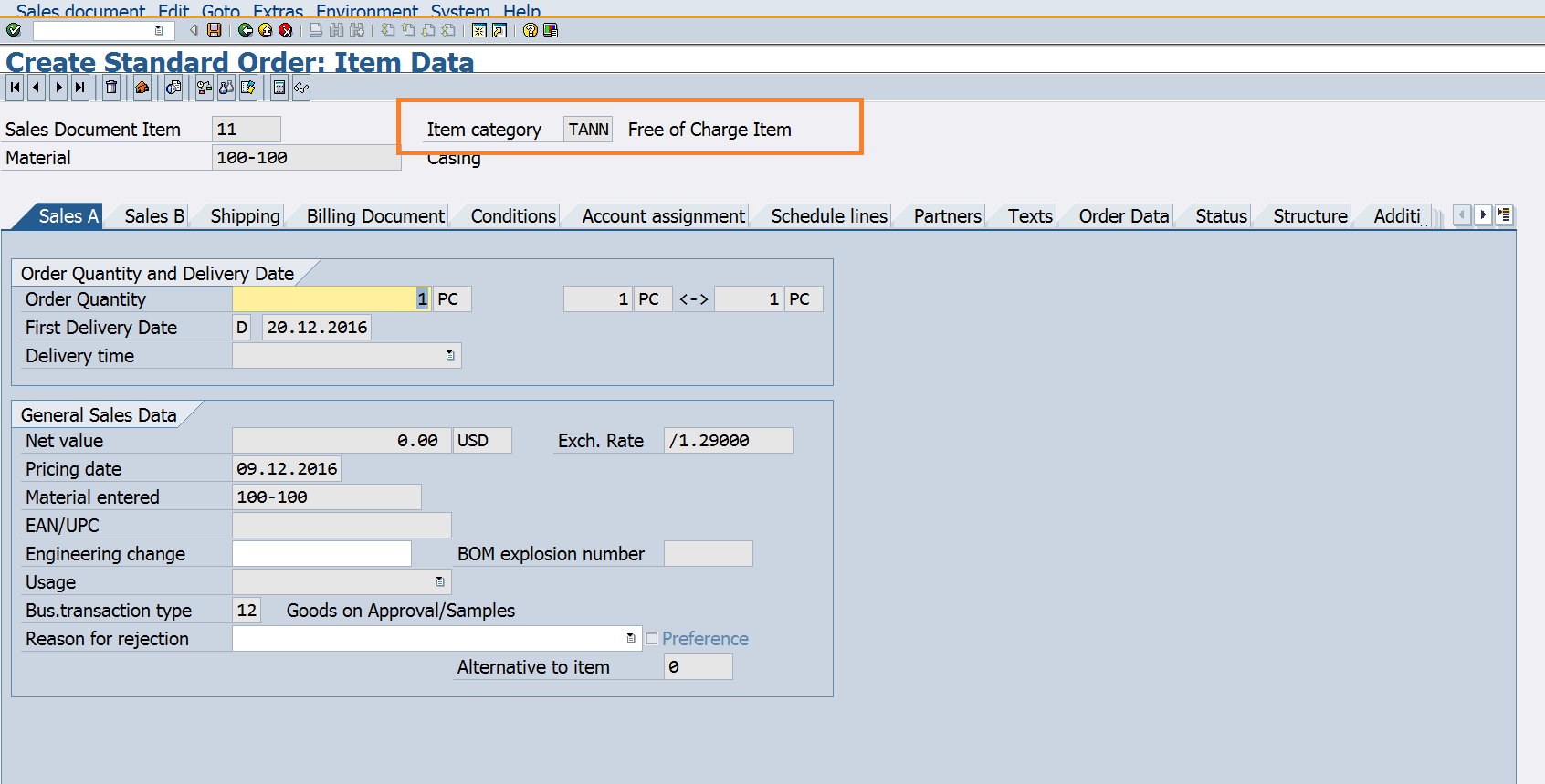
Task: Click the red Cancel icon
Action: tap(286, 30)
